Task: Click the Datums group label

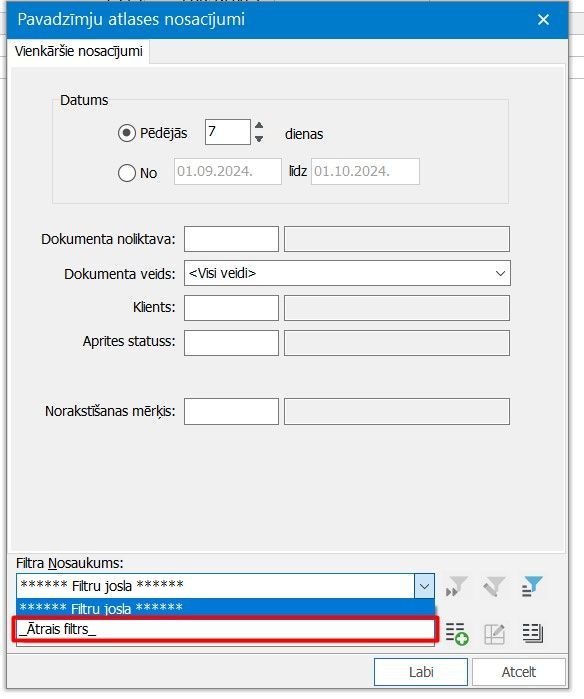Action: (x=84, y=100)
